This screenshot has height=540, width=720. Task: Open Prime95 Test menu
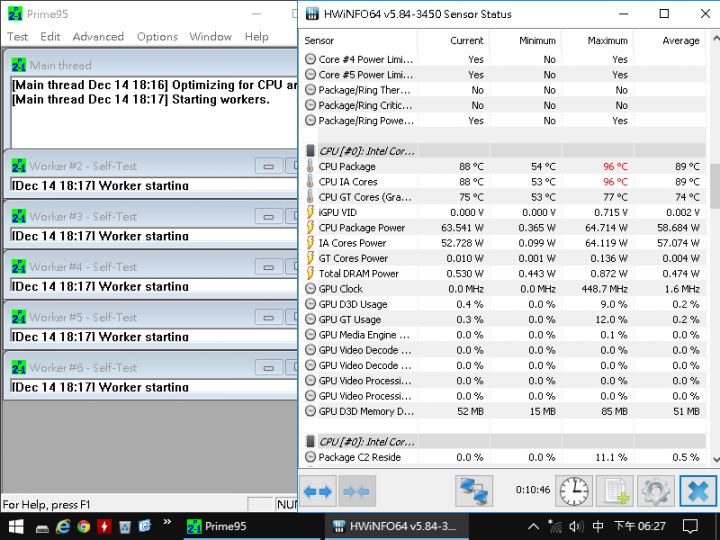[17, 37]
